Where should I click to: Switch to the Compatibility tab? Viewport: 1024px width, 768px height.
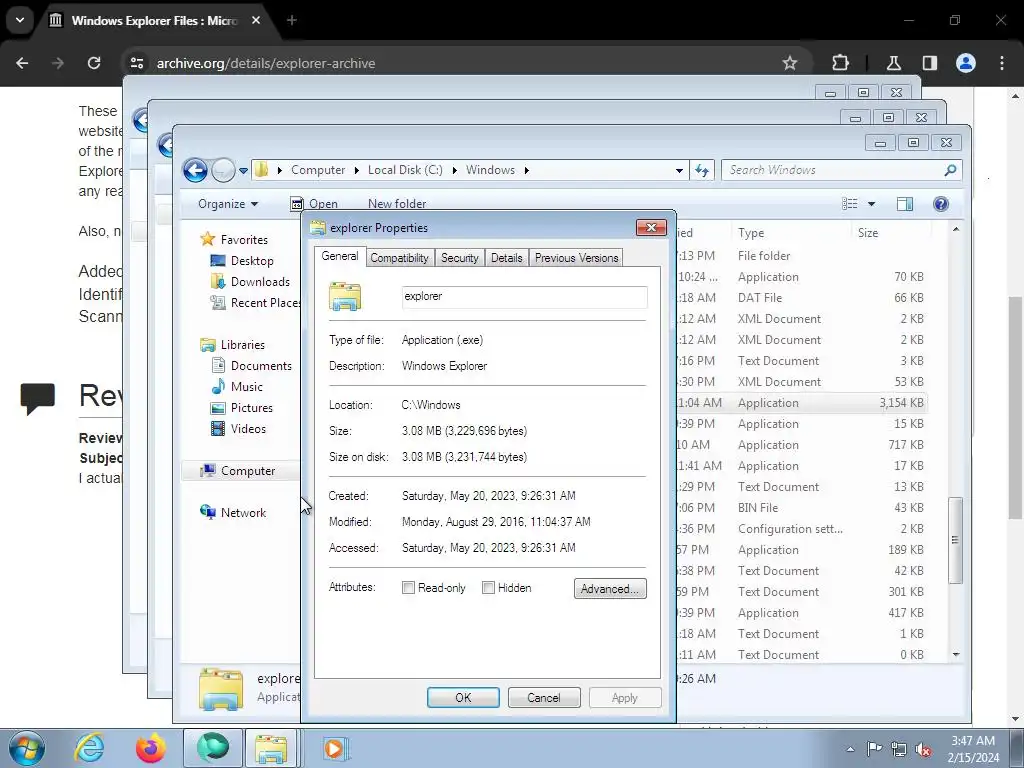(399, 258)
